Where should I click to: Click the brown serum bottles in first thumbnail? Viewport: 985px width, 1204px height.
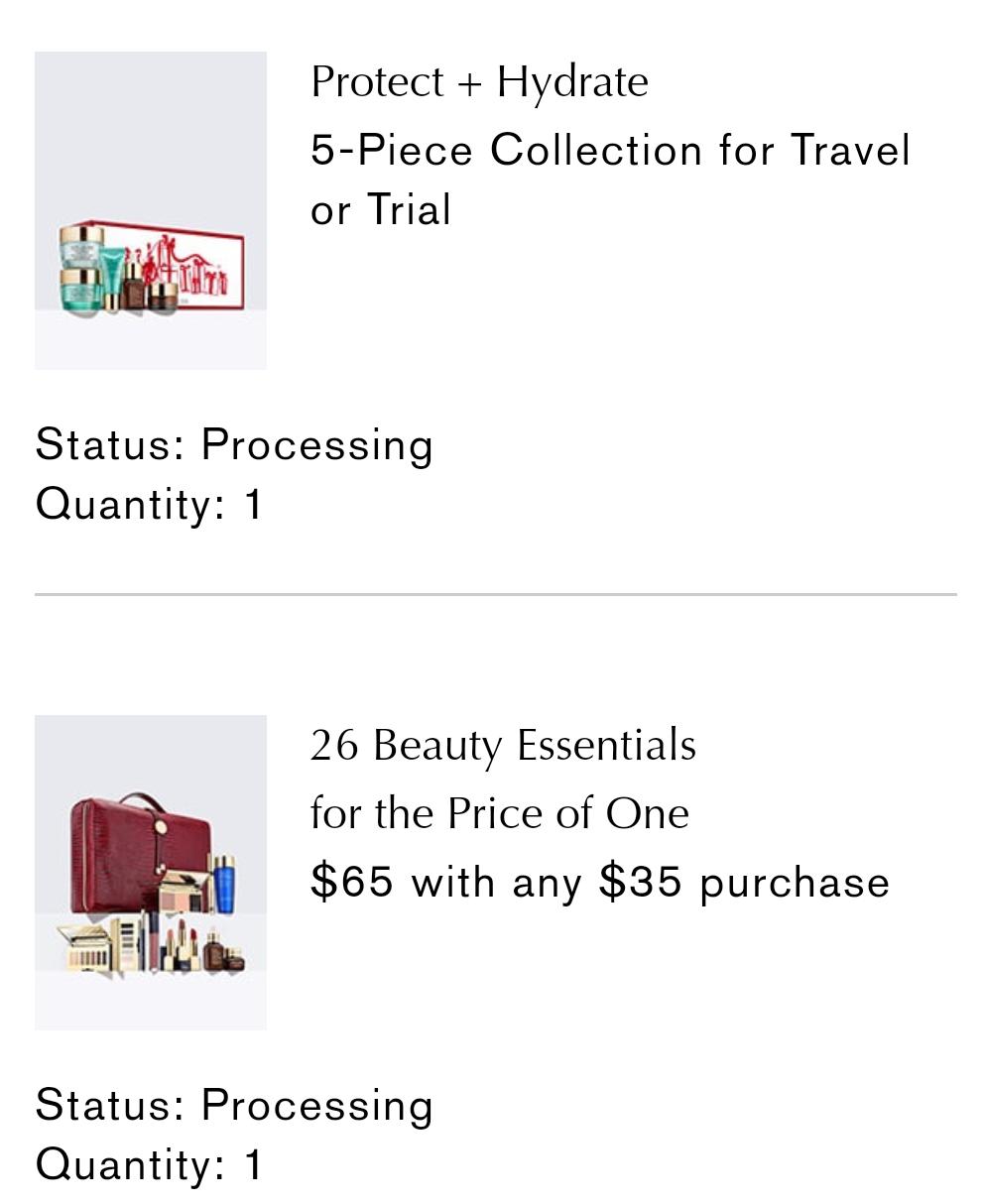pyautogui.click(x=149, y=288)
